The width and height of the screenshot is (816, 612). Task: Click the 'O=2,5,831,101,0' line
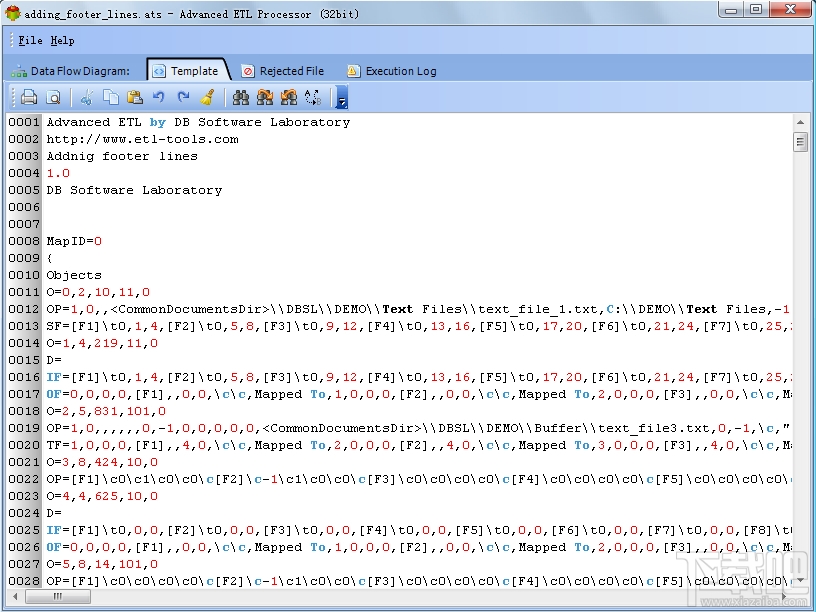point(106,411)
